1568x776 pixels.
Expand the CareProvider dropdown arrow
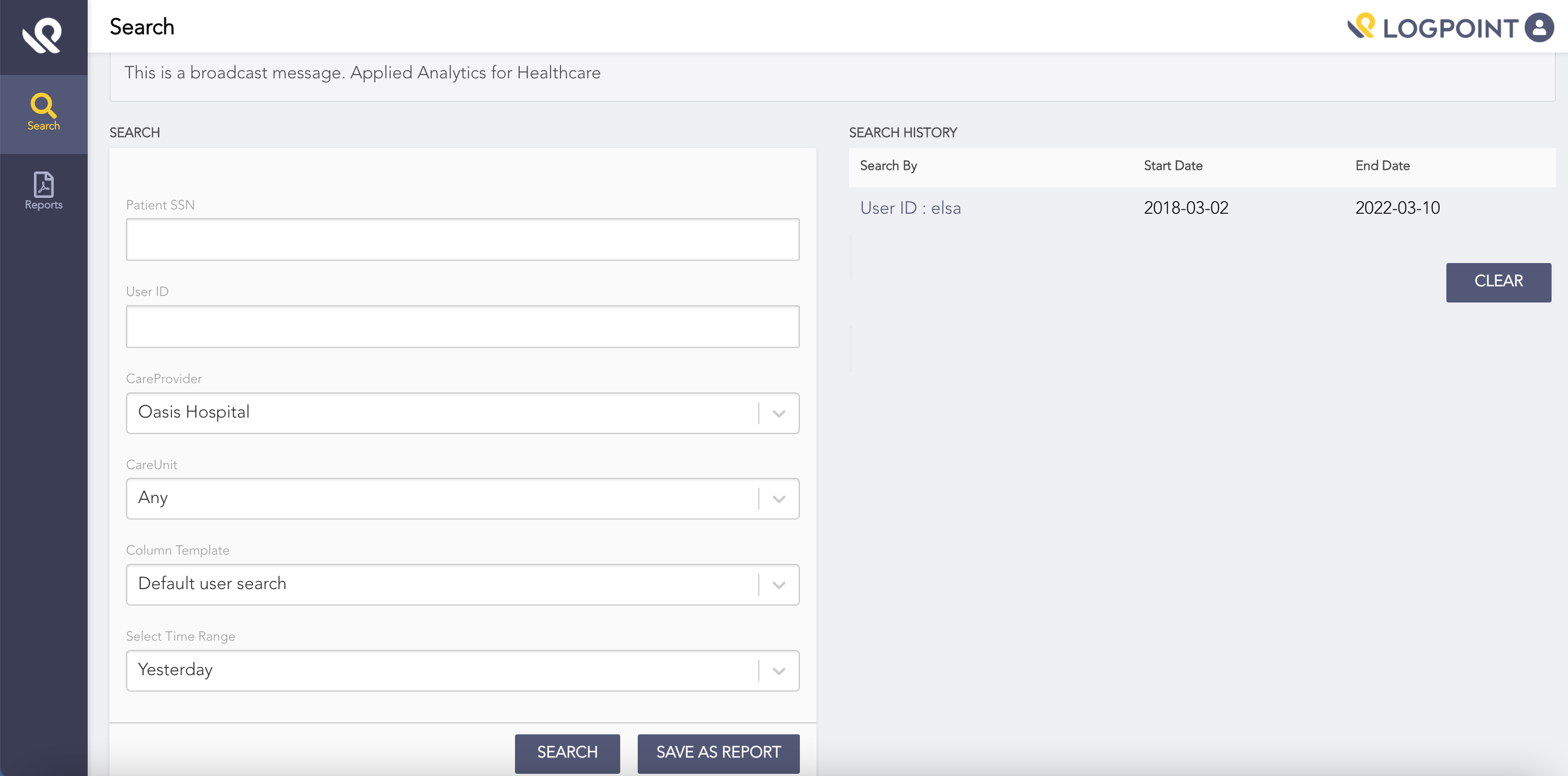pos(778,414)
